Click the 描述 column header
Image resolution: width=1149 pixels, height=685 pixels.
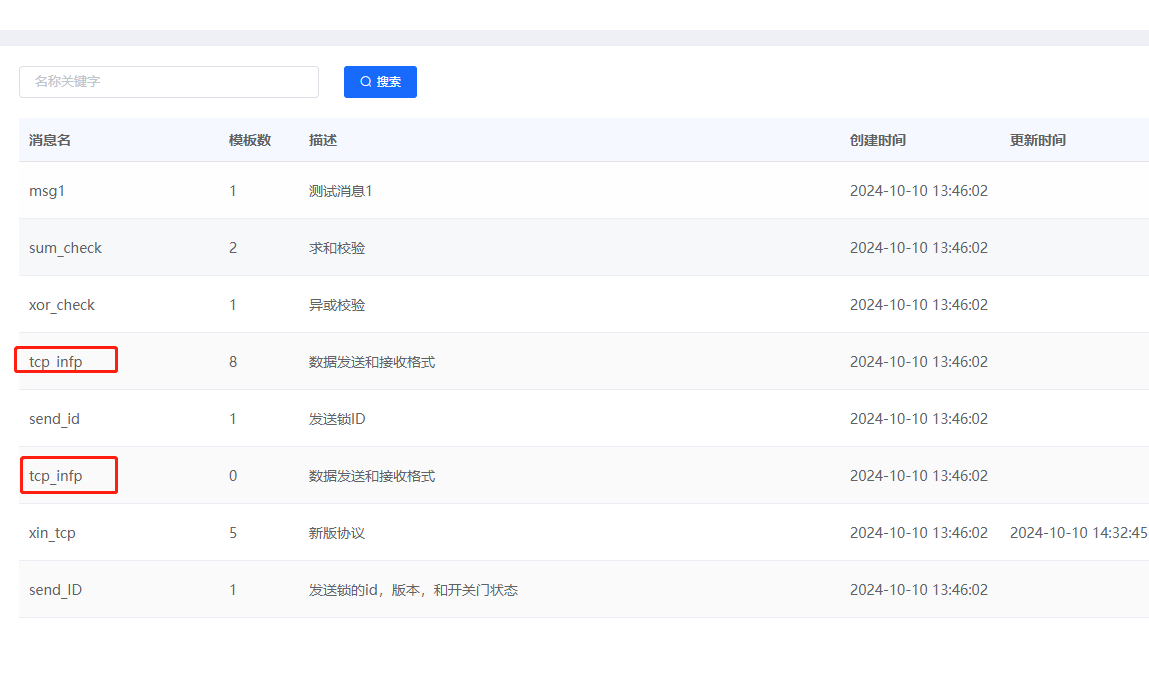(322, 140)
